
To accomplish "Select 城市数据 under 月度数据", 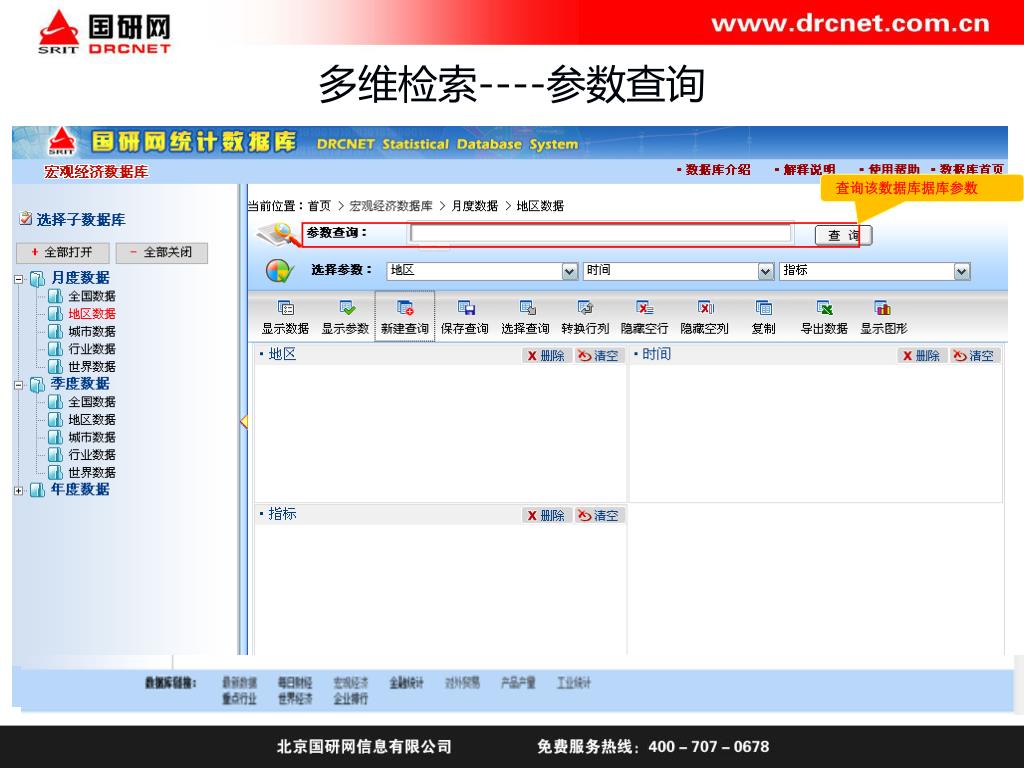I will pos(91,332).
